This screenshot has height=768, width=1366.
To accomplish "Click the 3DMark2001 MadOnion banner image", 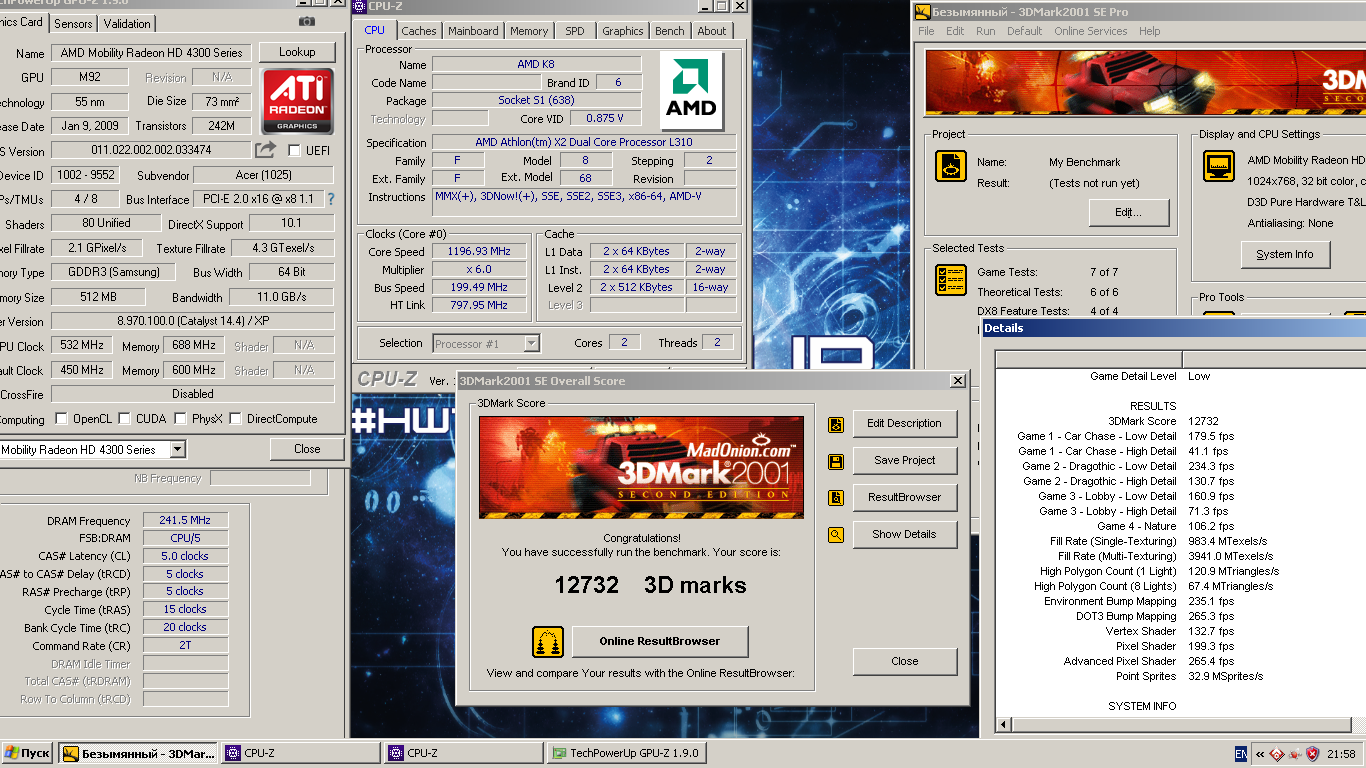I will pos(641,468).
